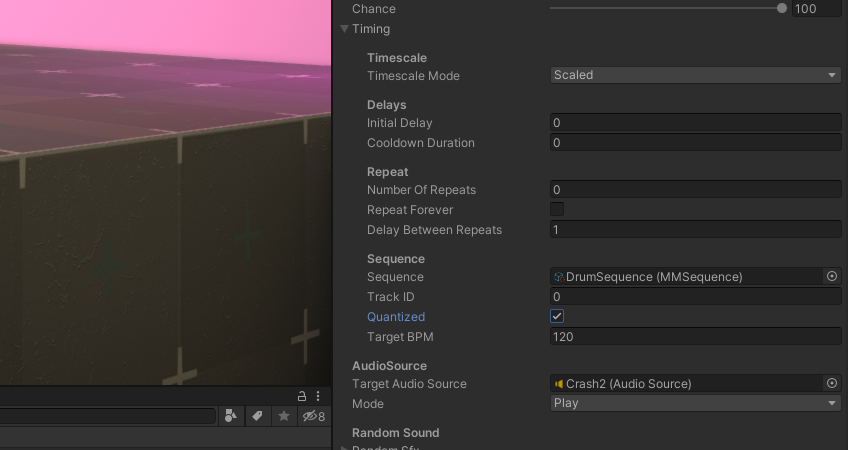Viewport: 848px width, 450px height.
Task: Click the Crash2 (Audio Source) object field
Action: point(687,383)
